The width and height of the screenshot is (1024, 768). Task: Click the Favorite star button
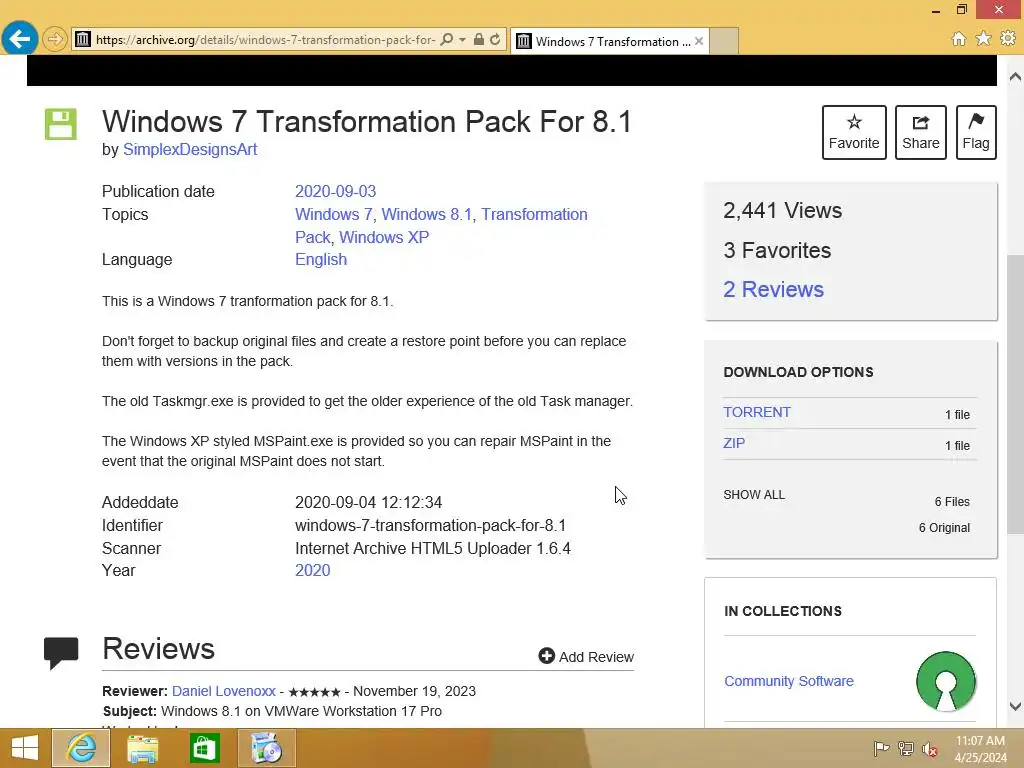(854, 132)
